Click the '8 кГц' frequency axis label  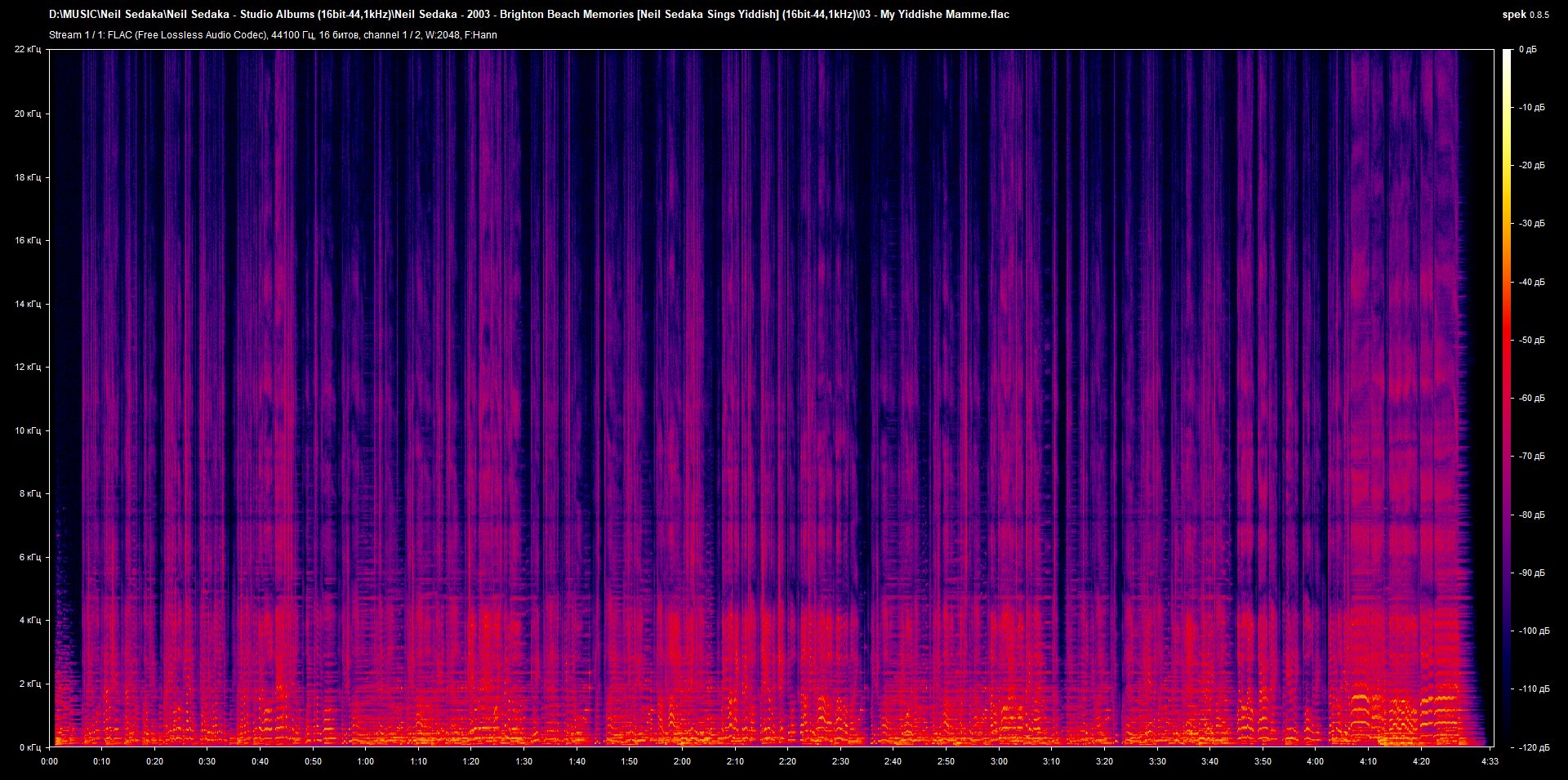(30, 493)
